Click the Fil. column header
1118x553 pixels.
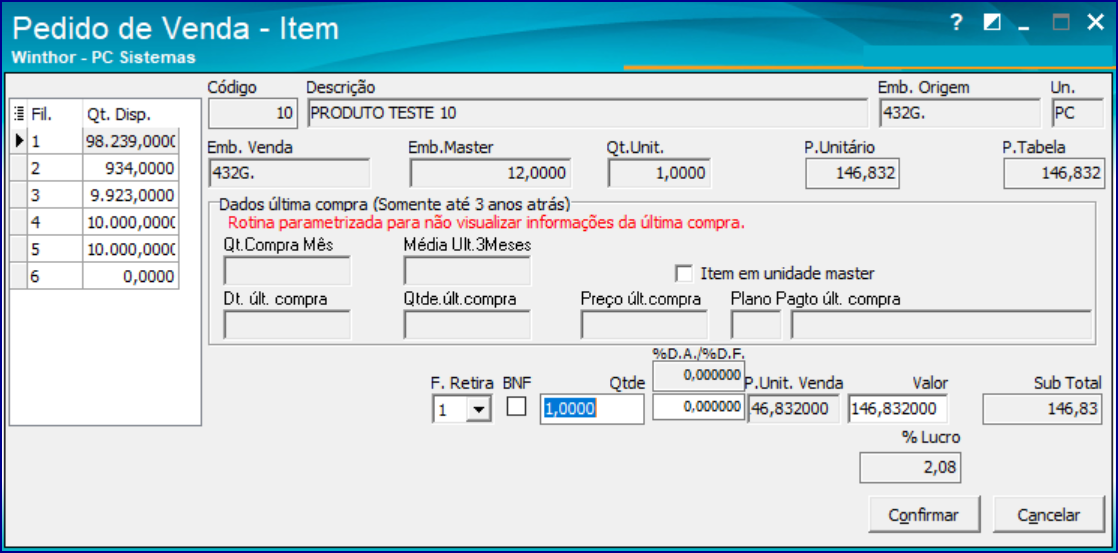click(54, 115)
